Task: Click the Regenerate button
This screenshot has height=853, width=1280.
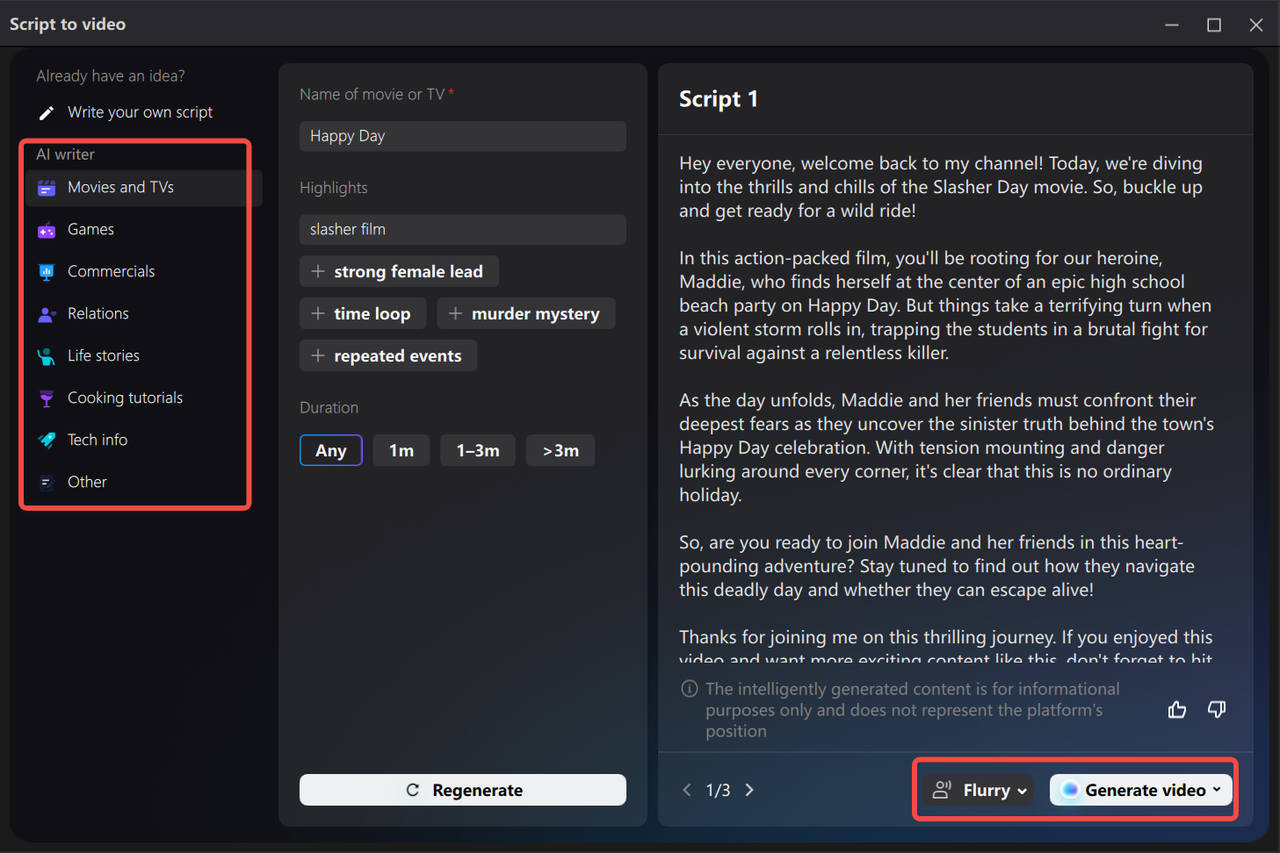Action: (x=462, y=789)
